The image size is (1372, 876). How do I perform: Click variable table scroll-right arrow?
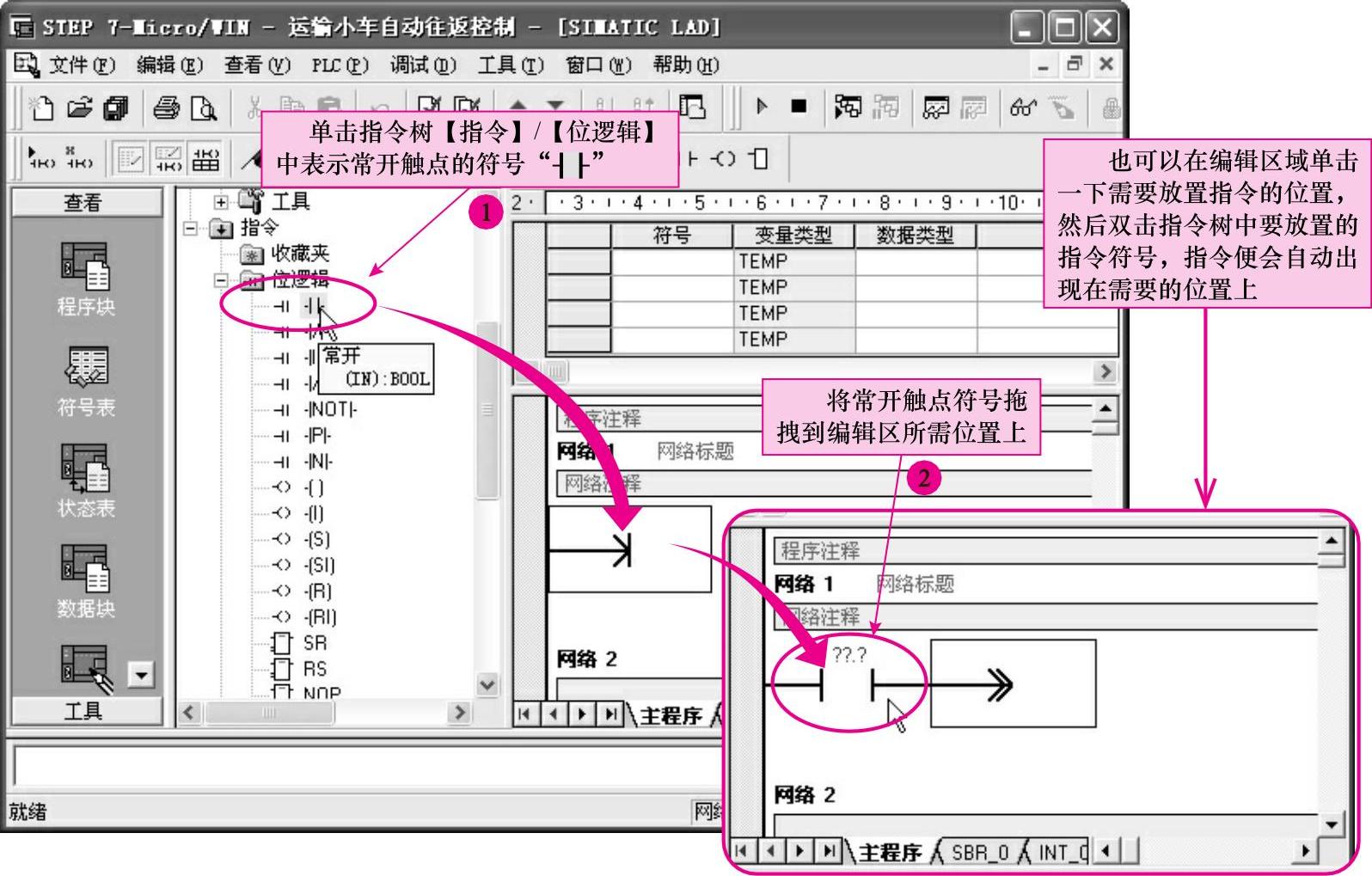pyautogui.click(x=1106, y=371)
